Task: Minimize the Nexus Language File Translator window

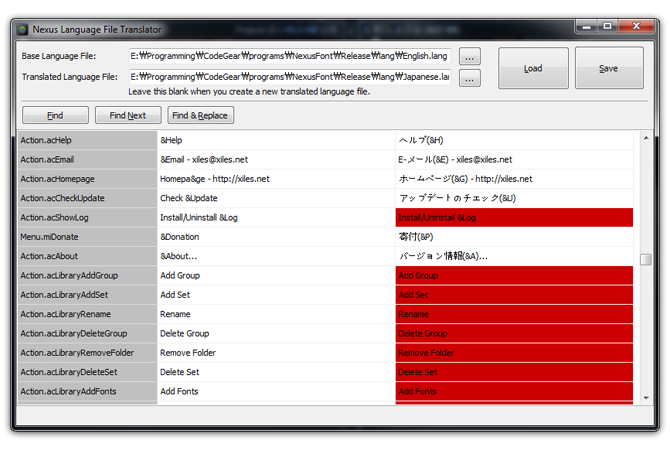Action: [587, 26]
